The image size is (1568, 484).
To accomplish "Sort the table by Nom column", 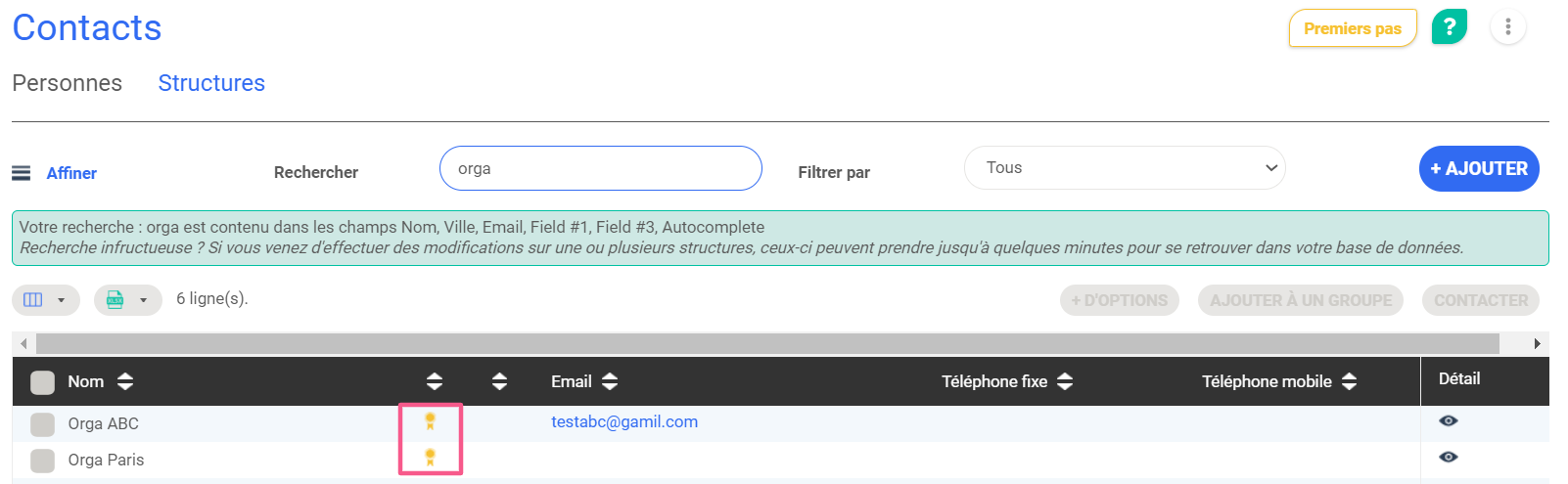I will (x=125, y=381).
